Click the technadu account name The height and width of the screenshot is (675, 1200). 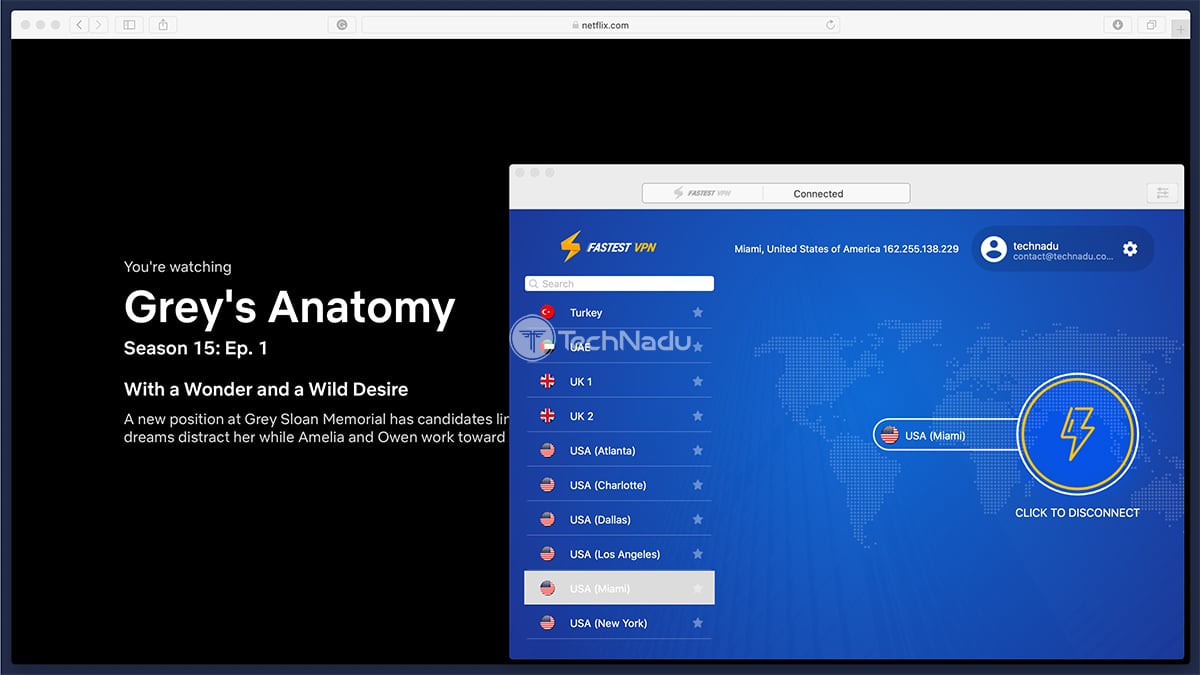(x=1036, y=245)
